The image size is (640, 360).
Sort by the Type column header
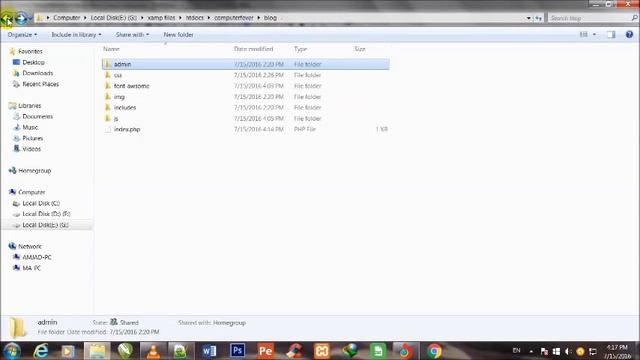click(x=300, y=49)
